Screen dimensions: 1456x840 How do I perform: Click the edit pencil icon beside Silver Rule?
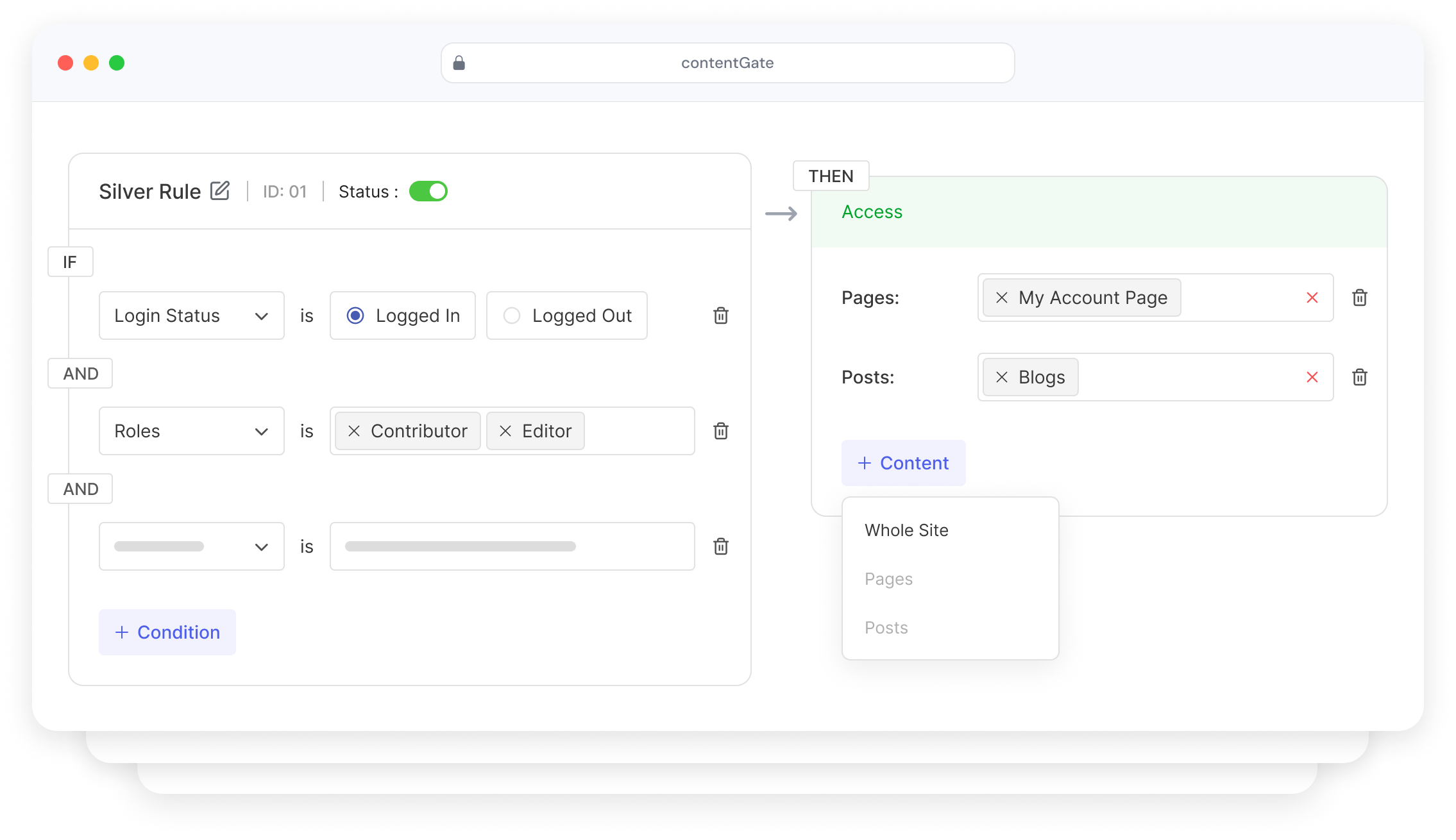(x=220, y=191)
